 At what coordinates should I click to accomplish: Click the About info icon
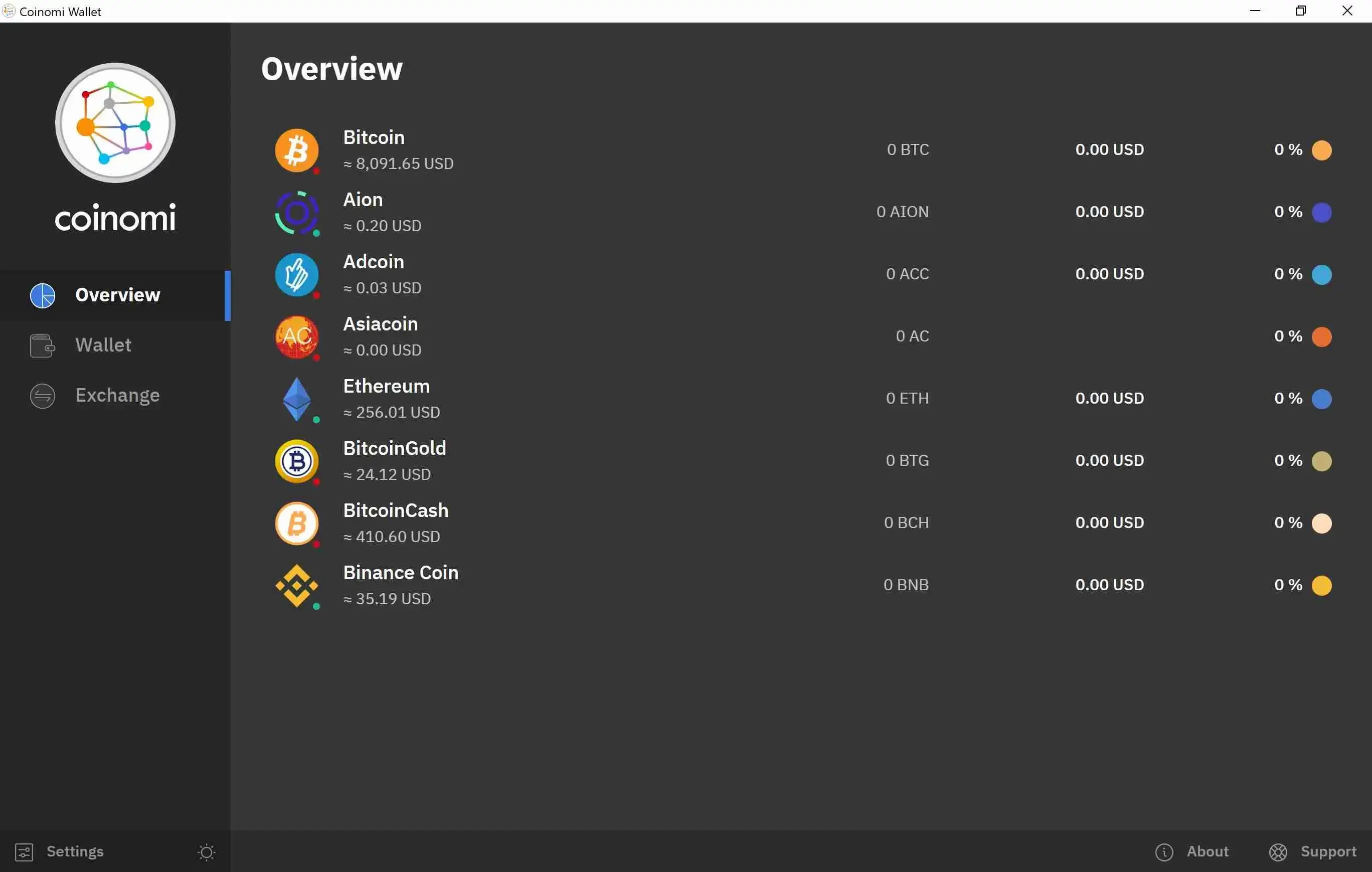click(1164, 851)
